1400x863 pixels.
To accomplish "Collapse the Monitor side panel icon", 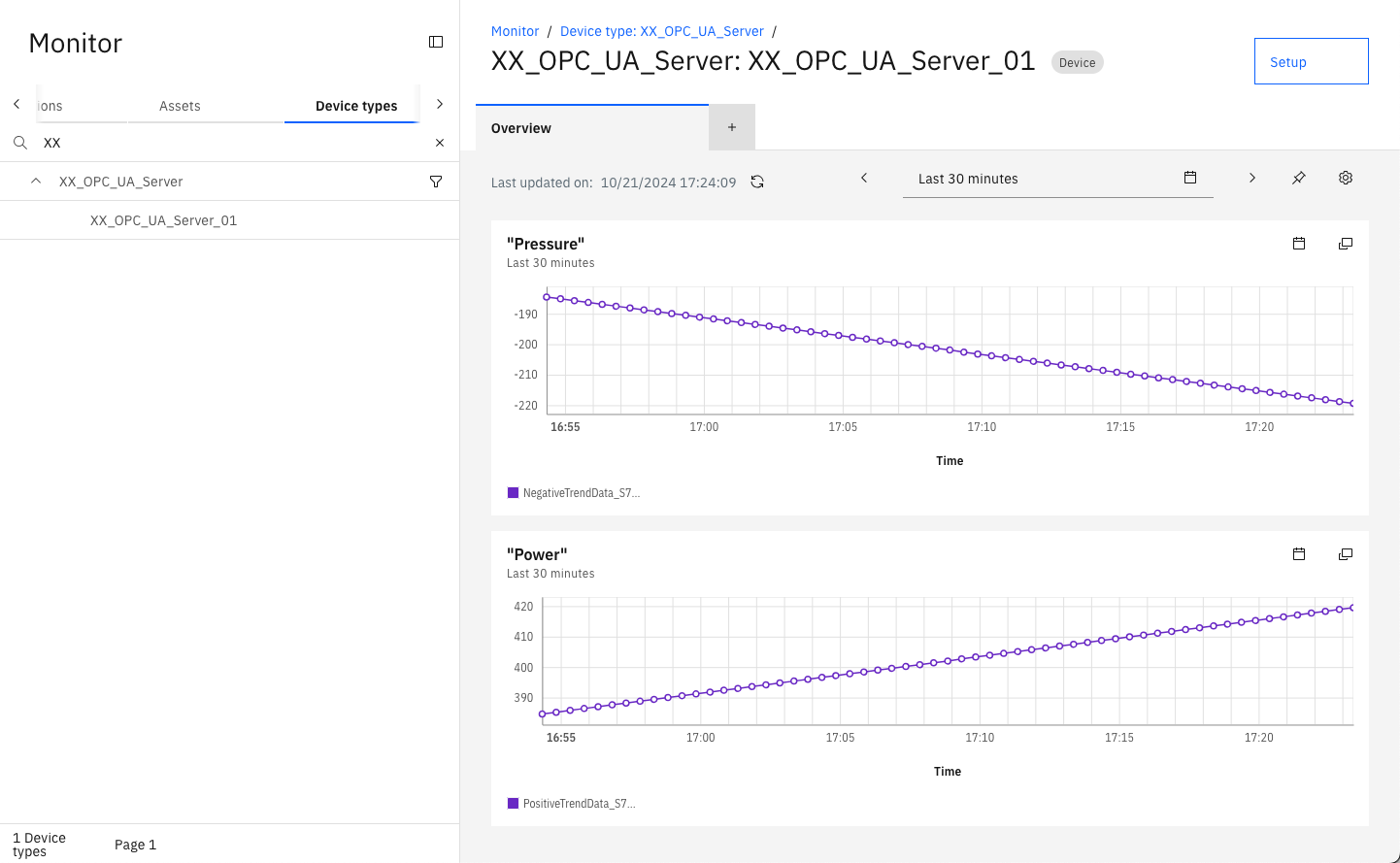I will coord(436,42).
